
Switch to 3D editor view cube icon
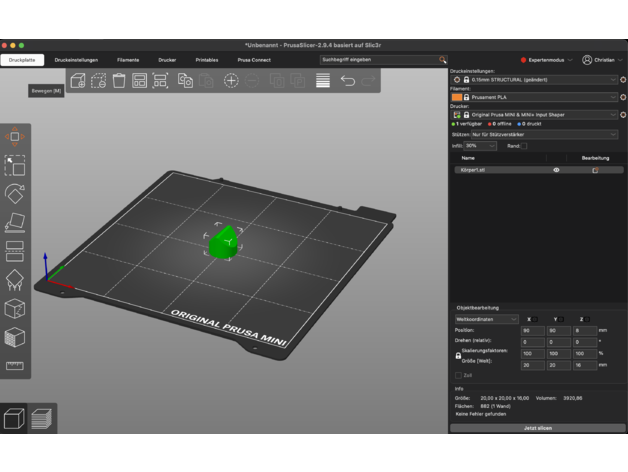coord(14,419)
